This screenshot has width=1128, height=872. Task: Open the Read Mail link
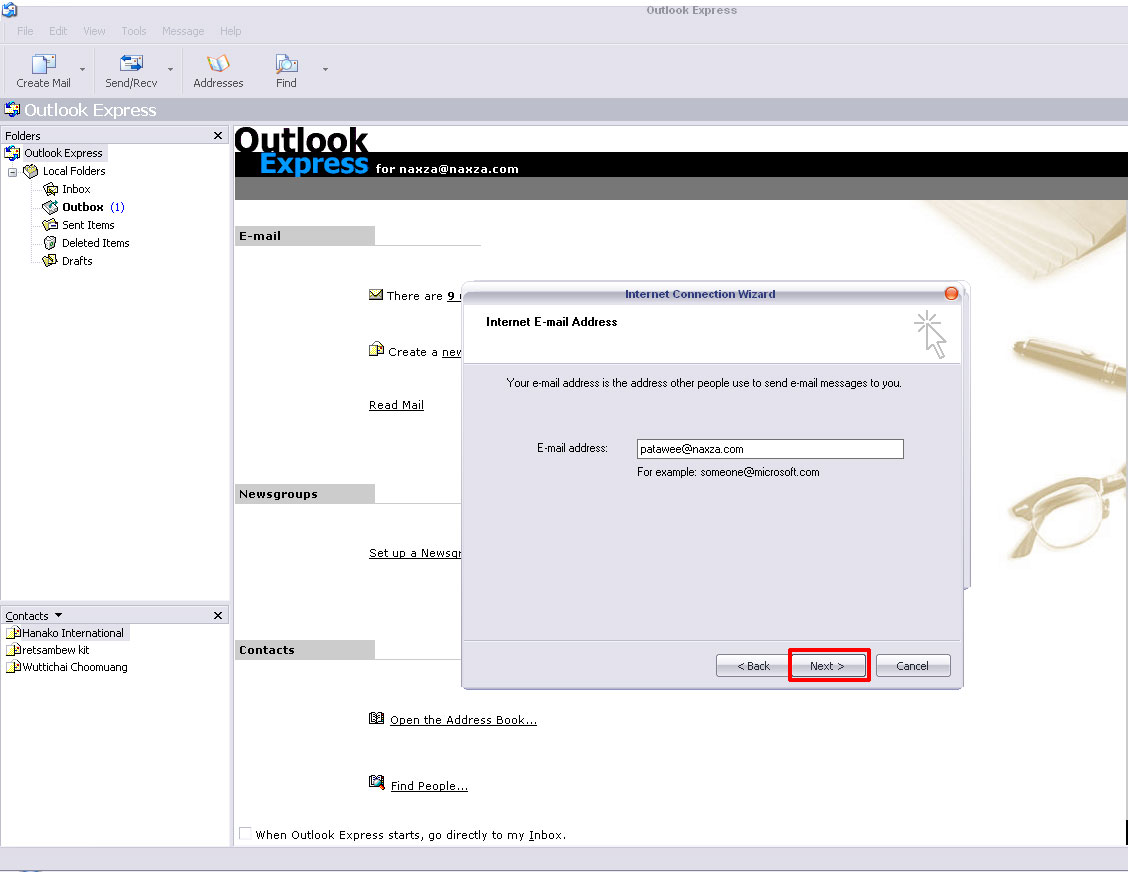tap(396, 405)
